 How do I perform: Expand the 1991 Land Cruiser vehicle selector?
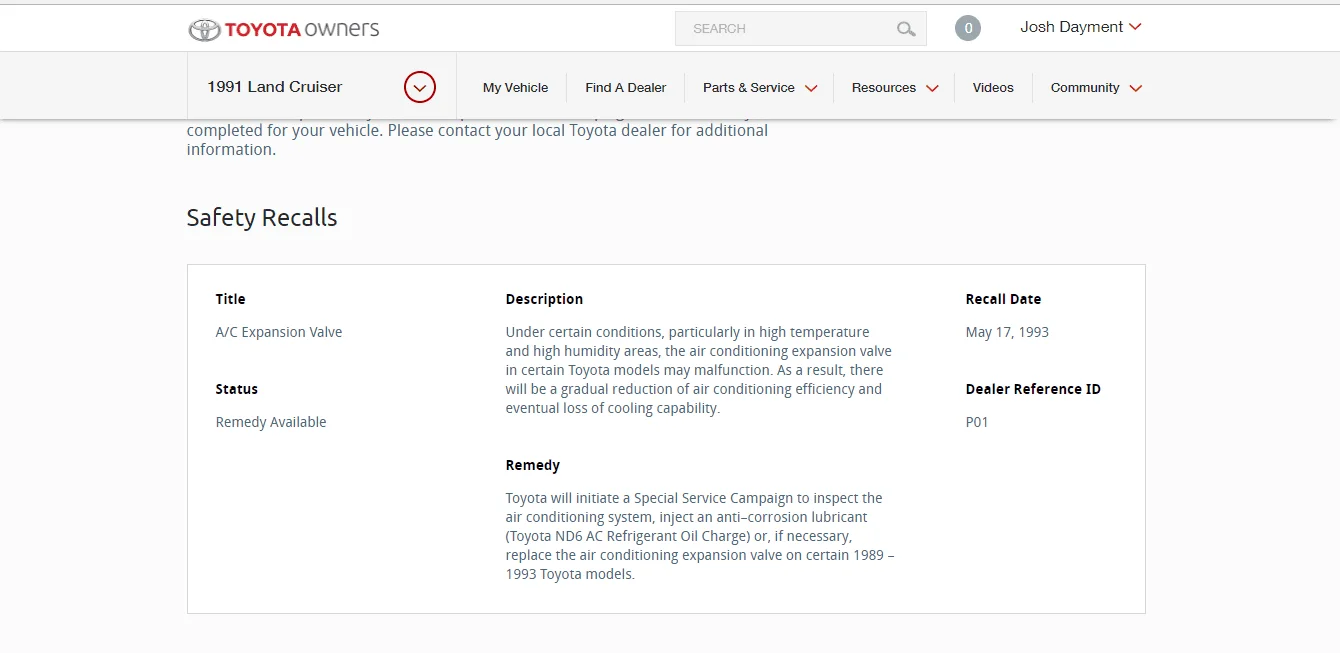[420, 87]
